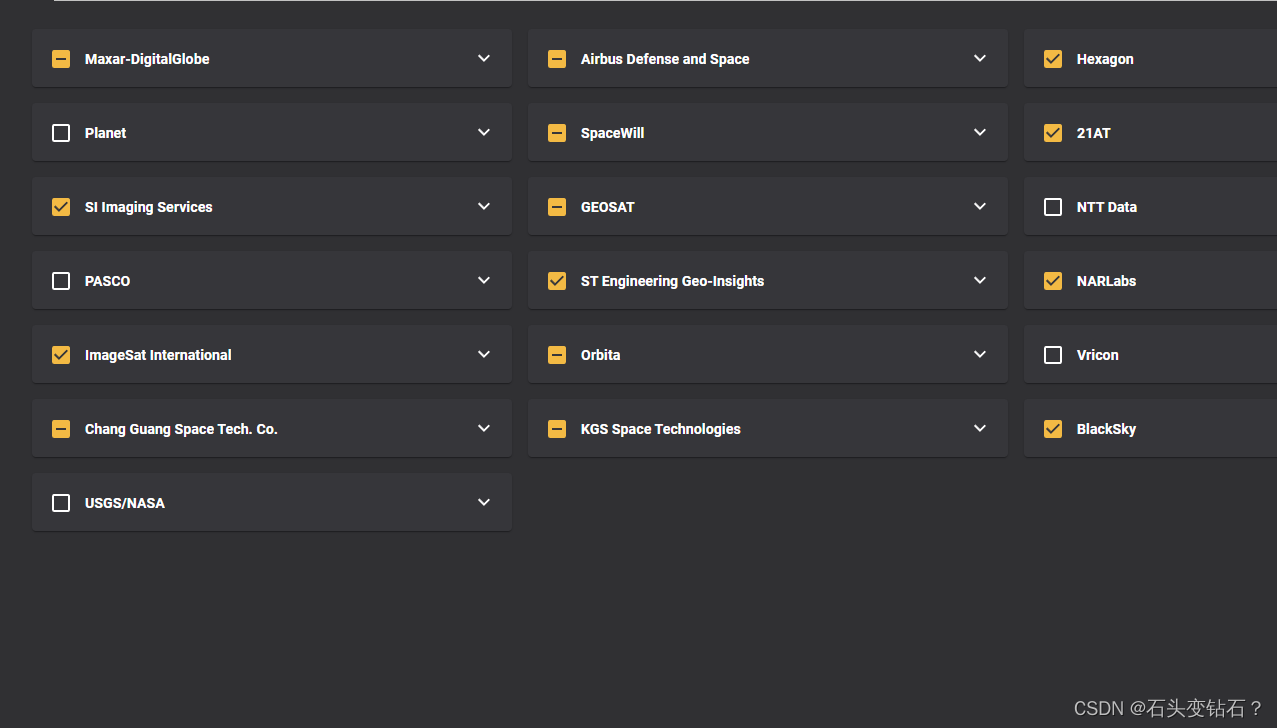The height and width of the screenshot is (728, 1277).
Task: Uncheck the Hexagon checkbox
Action: (1053, 59)
